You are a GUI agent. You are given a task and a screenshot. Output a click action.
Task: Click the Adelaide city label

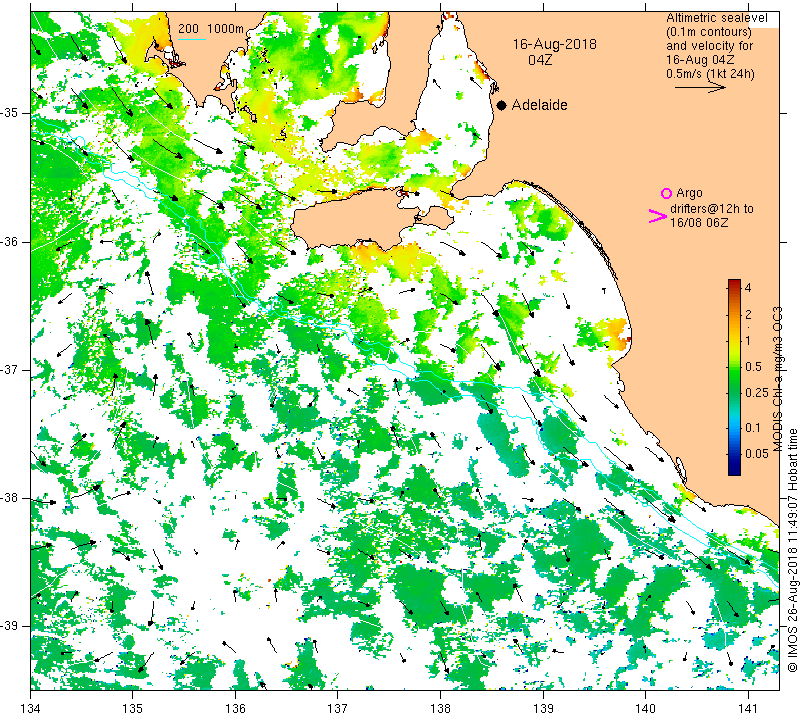coord(539,105)
